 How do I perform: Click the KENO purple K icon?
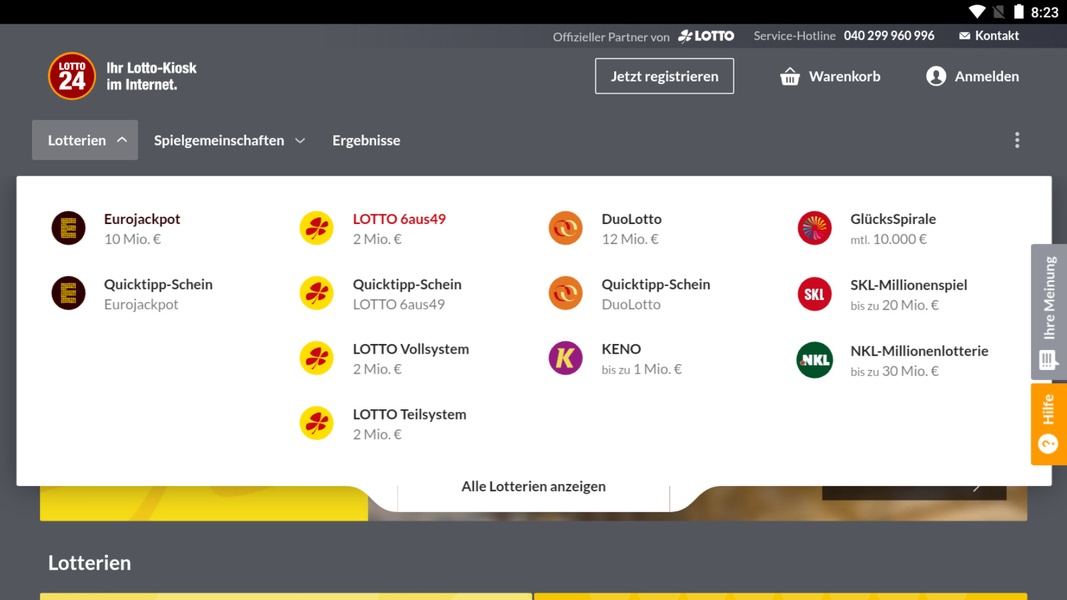(x=565, y=359)
